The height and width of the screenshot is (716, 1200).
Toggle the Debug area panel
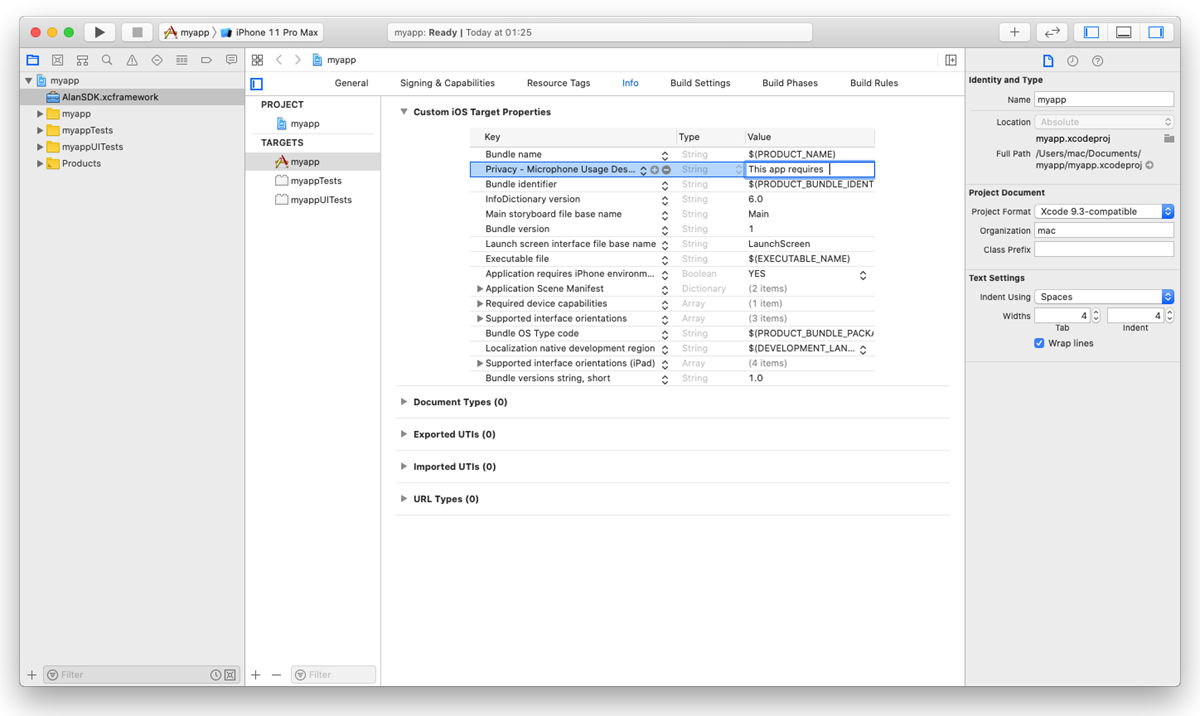(1123, 32)
